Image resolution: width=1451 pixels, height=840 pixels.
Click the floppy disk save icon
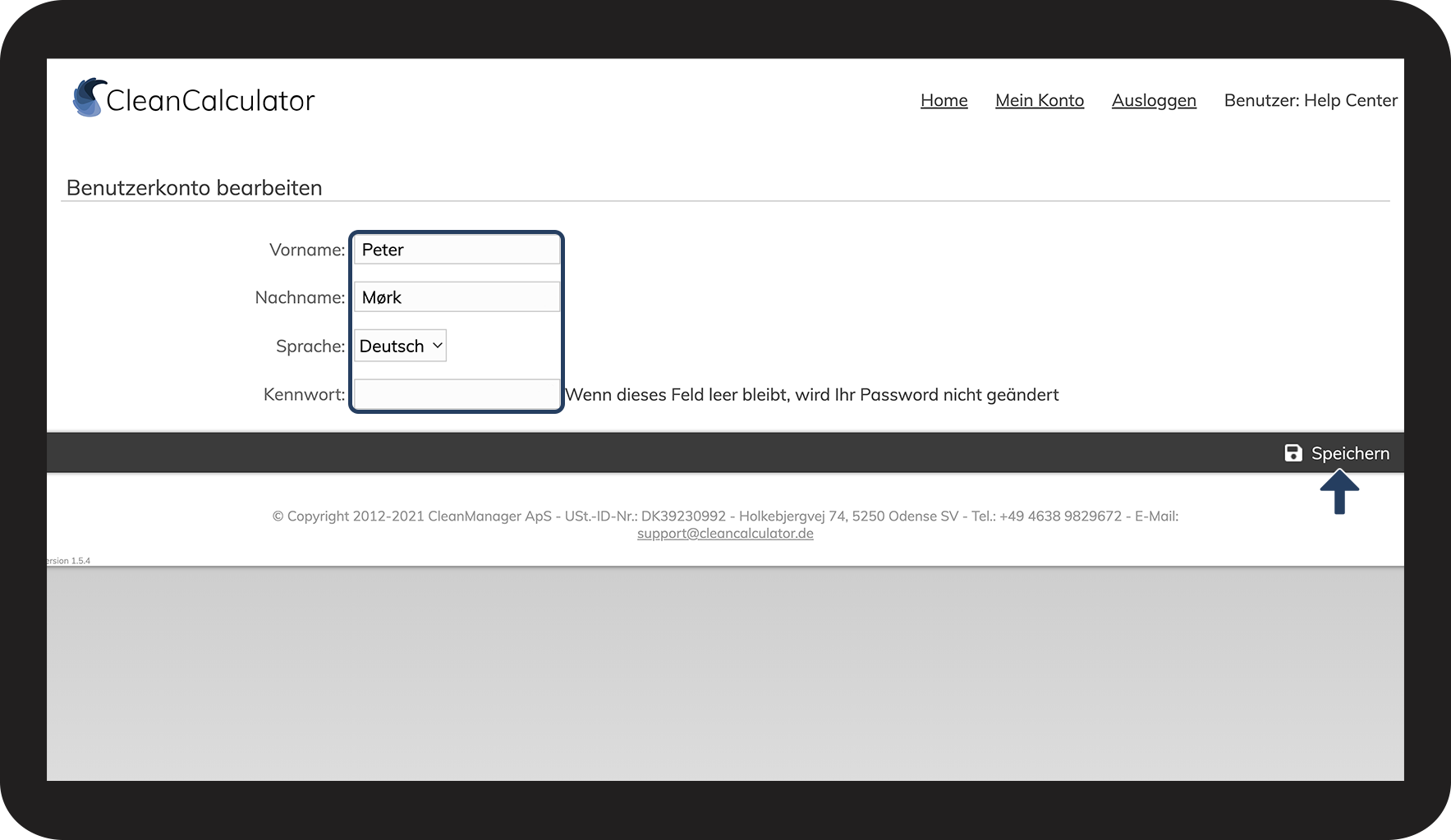1293,453
